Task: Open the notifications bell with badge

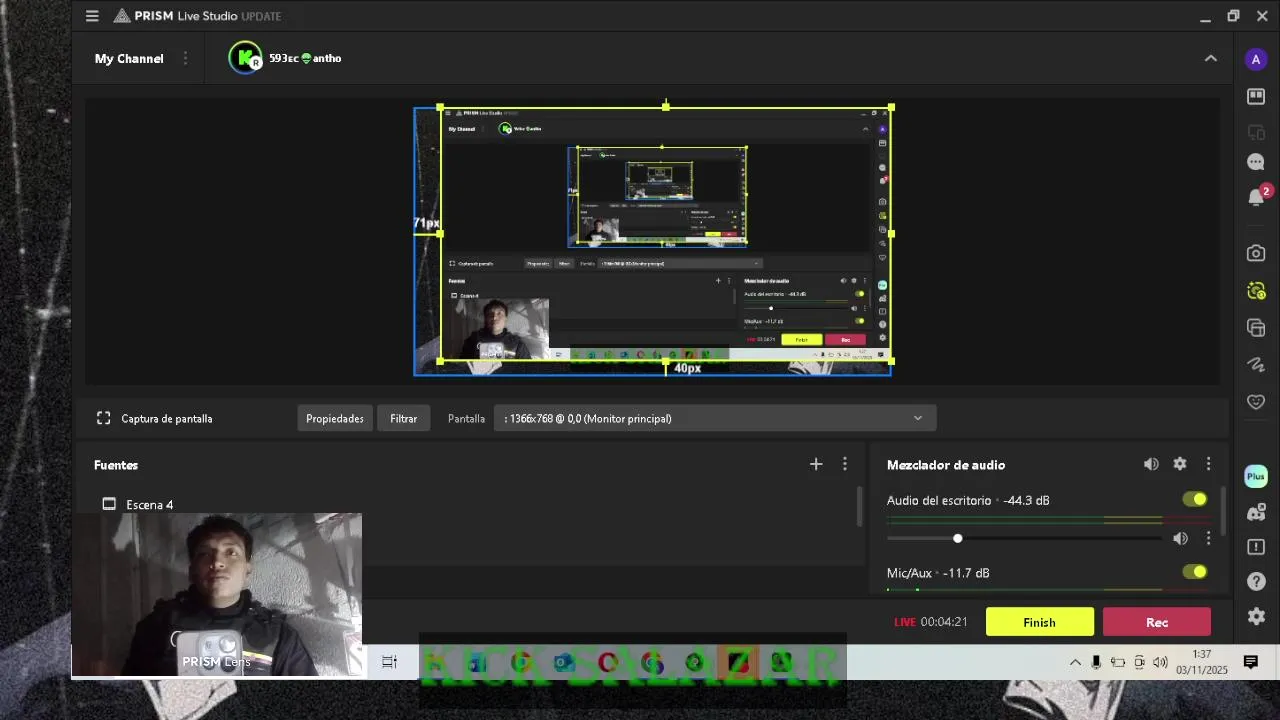Action: tap(1257, 196)
